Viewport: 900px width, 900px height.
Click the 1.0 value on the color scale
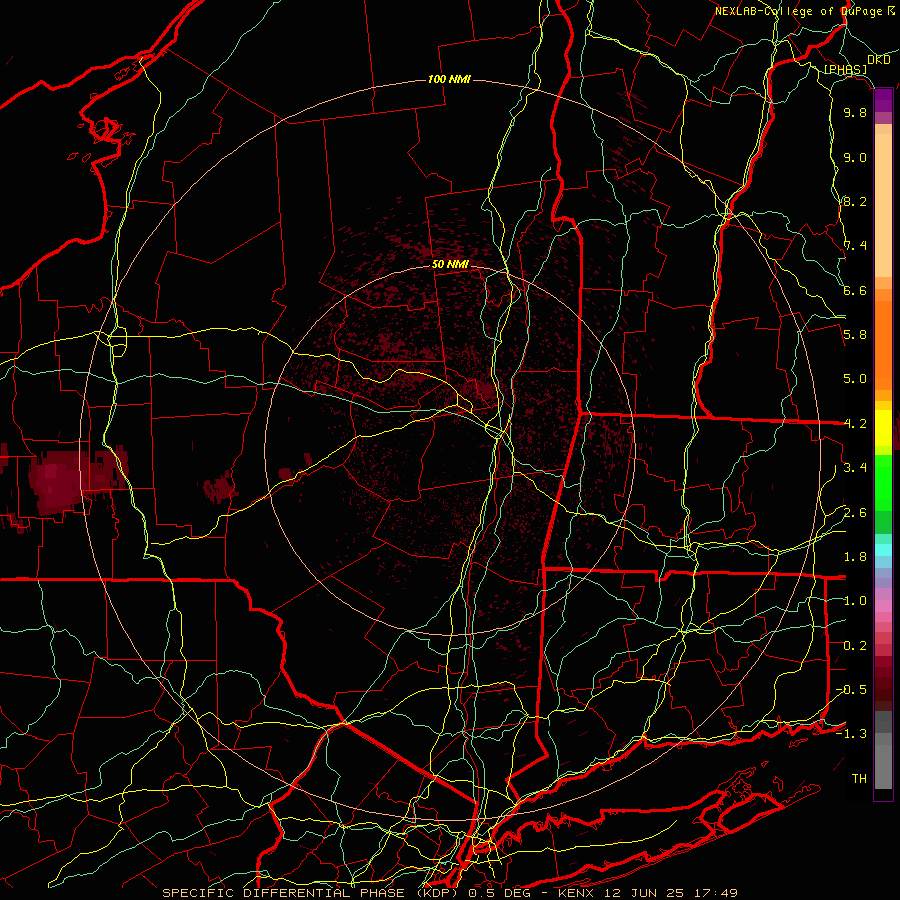point(855,602)
